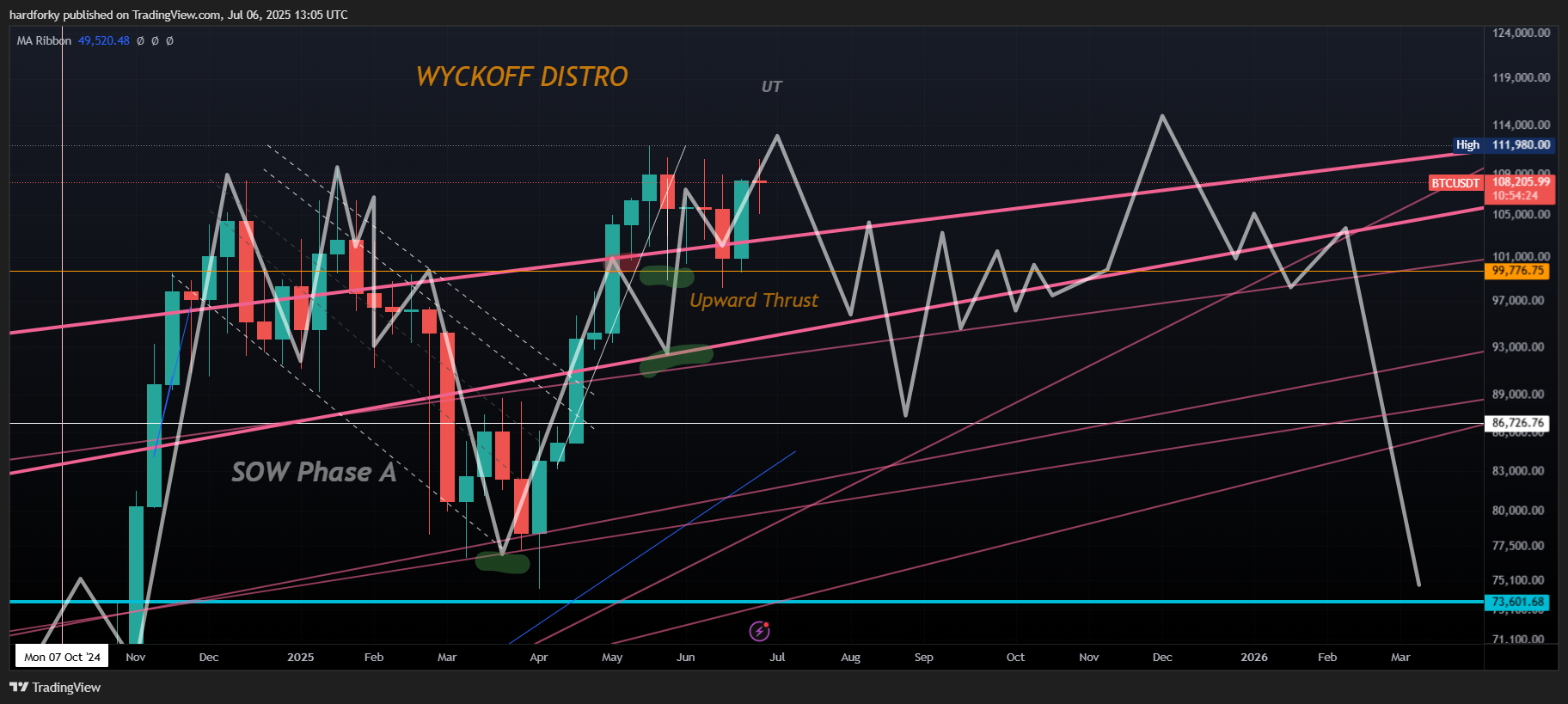Select the MA Ribbon indicator legend
The width and height of the screenshot is (1568, 704).
44,40
